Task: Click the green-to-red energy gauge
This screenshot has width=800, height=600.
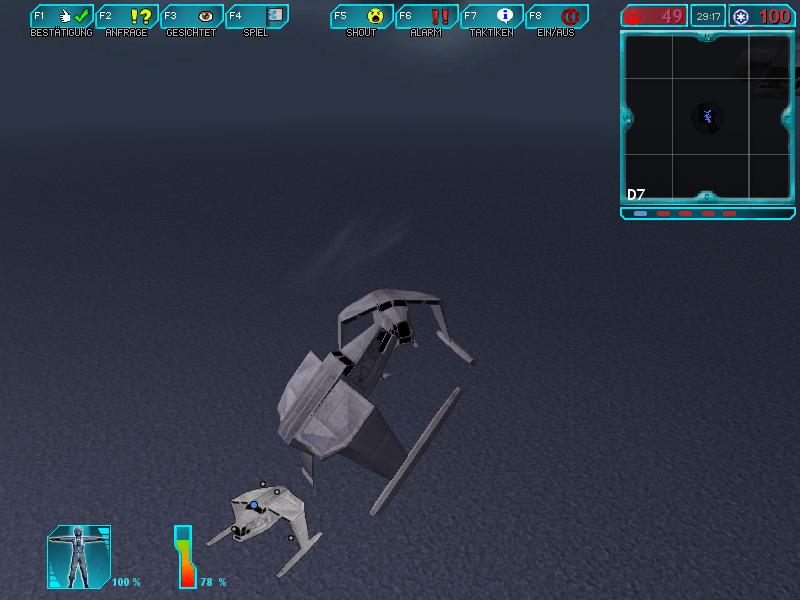Action: (186, 557)
